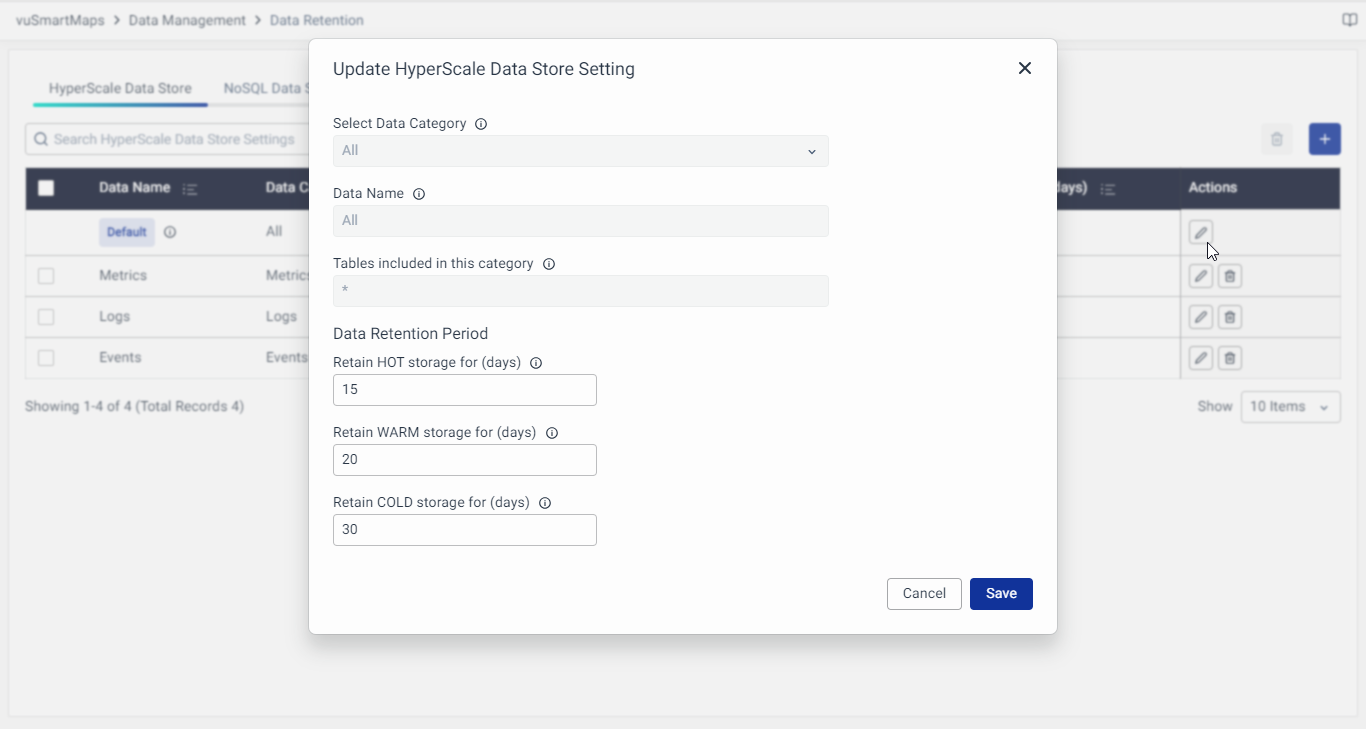Click the info icon beside Select Data Category
The width and height of the screenshot is (1366, 729).
(x=481, y=124)
